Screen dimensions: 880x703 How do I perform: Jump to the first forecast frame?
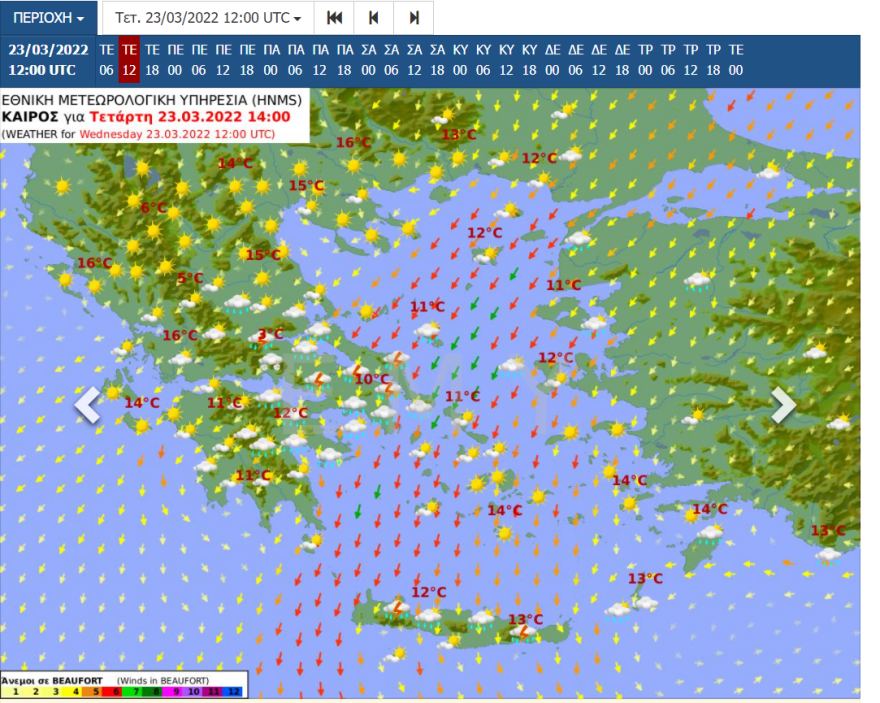(x=334, y=18)
